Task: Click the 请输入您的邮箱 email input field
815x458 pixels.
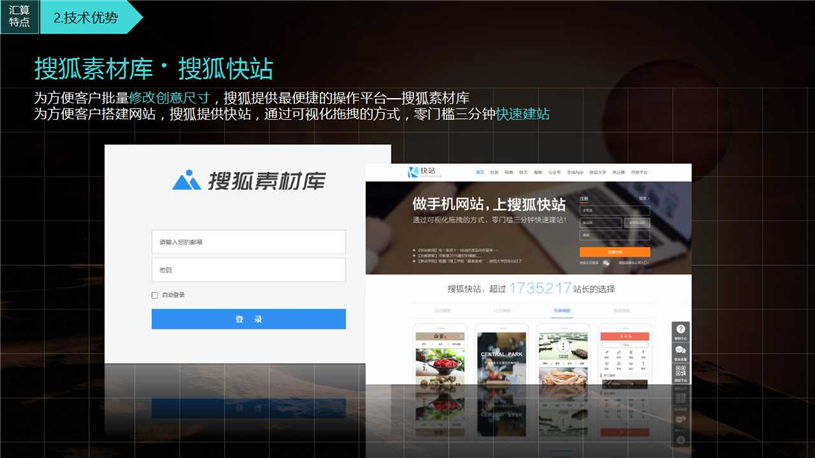Action: 248,242
